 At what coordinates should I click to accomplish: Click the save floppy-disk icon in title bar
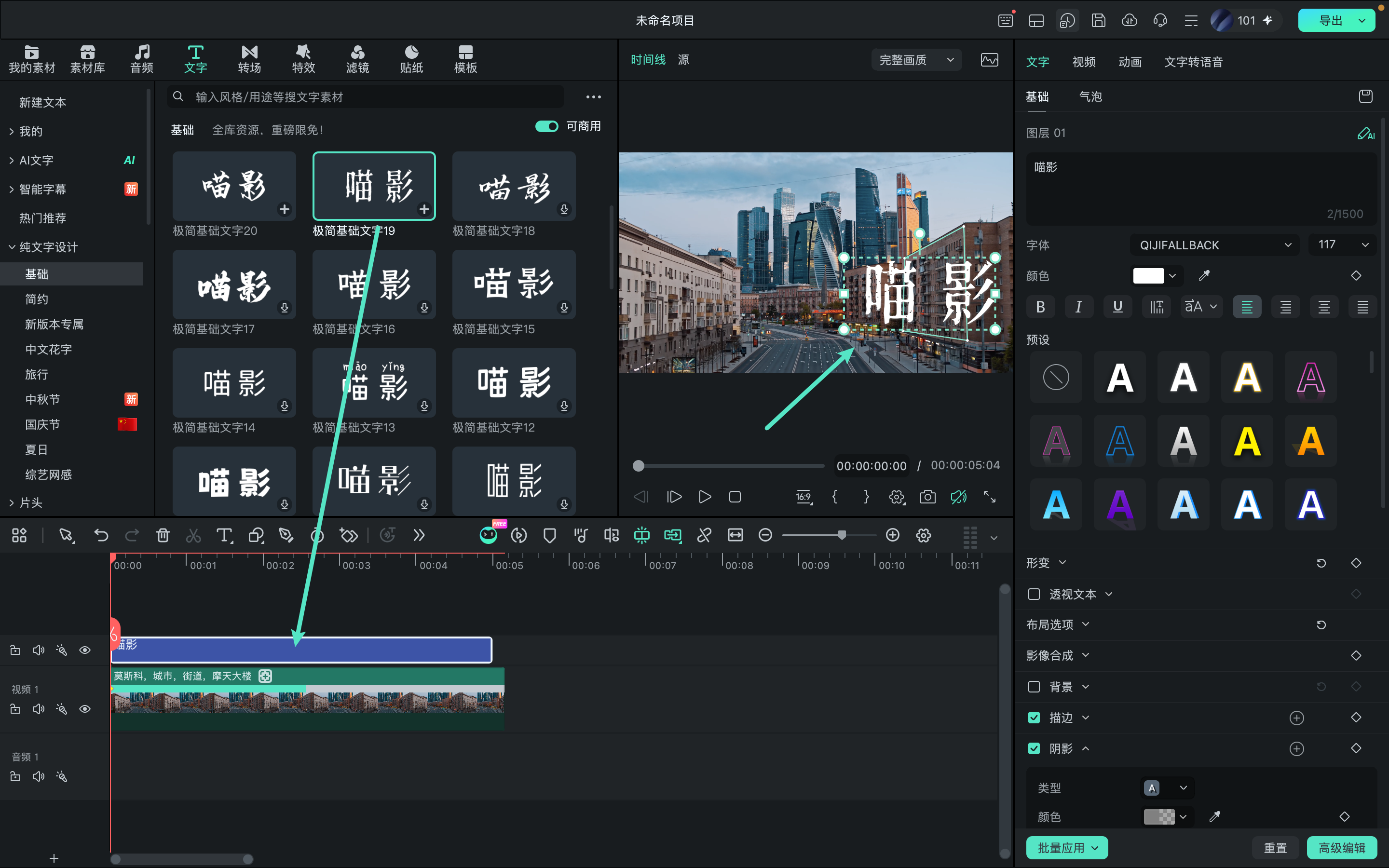pos(1098,21)
